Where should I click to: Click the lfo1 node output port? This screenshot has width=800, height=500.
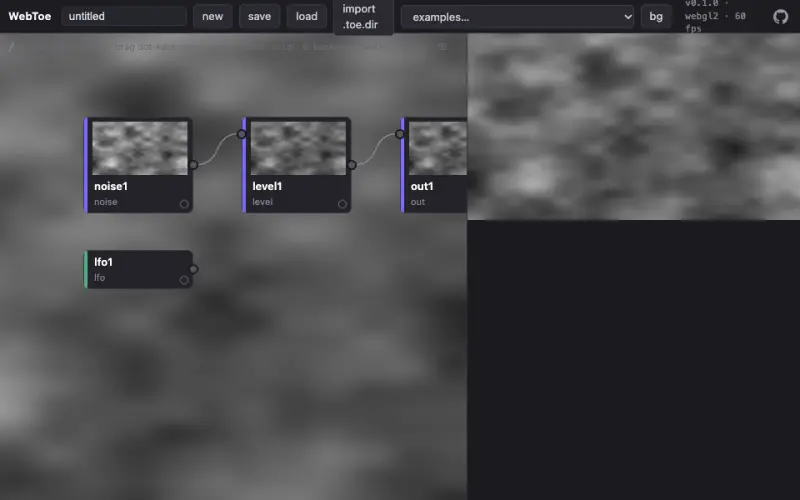pos(193,269)
